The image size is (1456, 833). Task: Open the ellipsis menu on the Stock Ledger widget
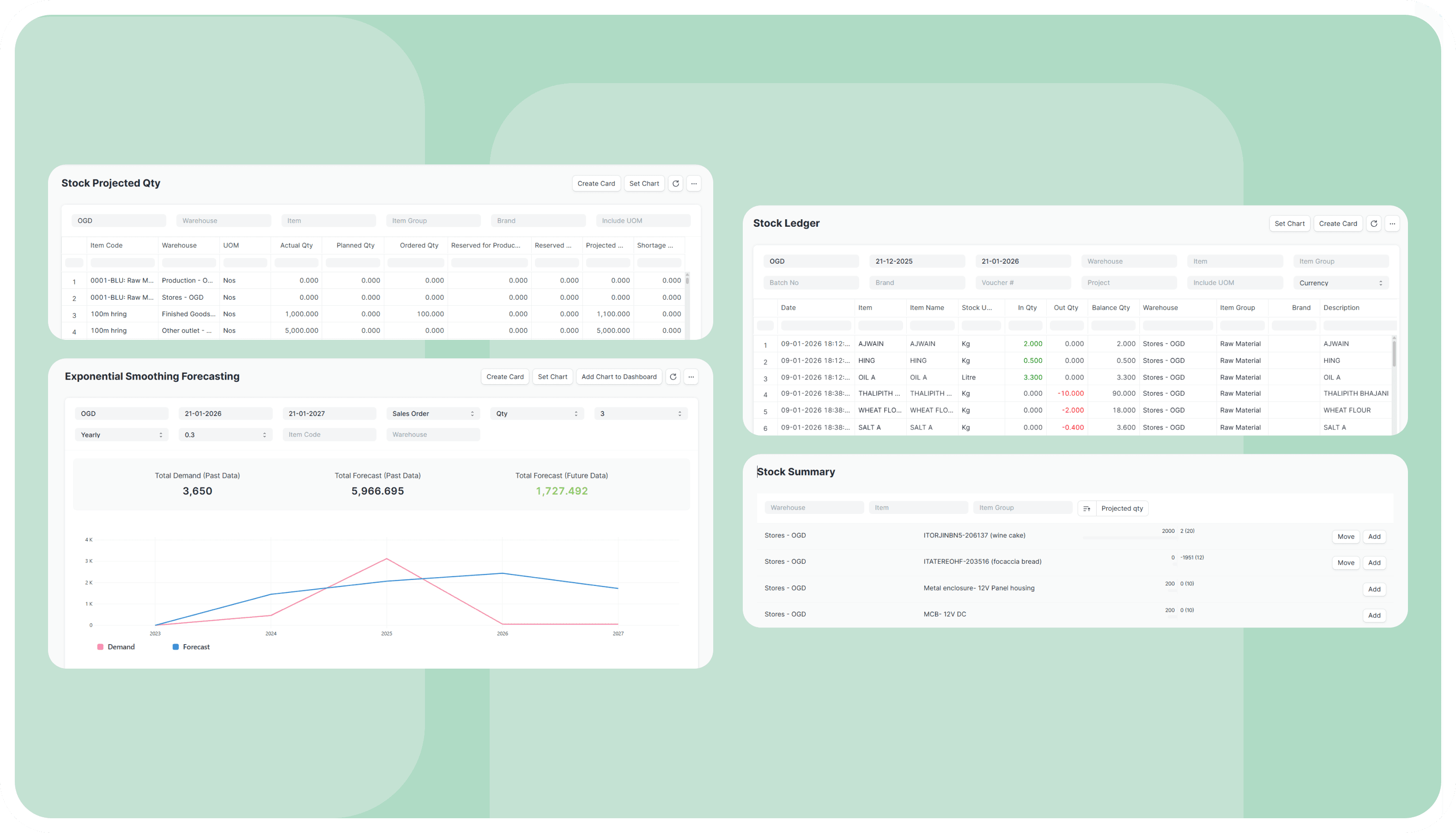[1392, 223]
